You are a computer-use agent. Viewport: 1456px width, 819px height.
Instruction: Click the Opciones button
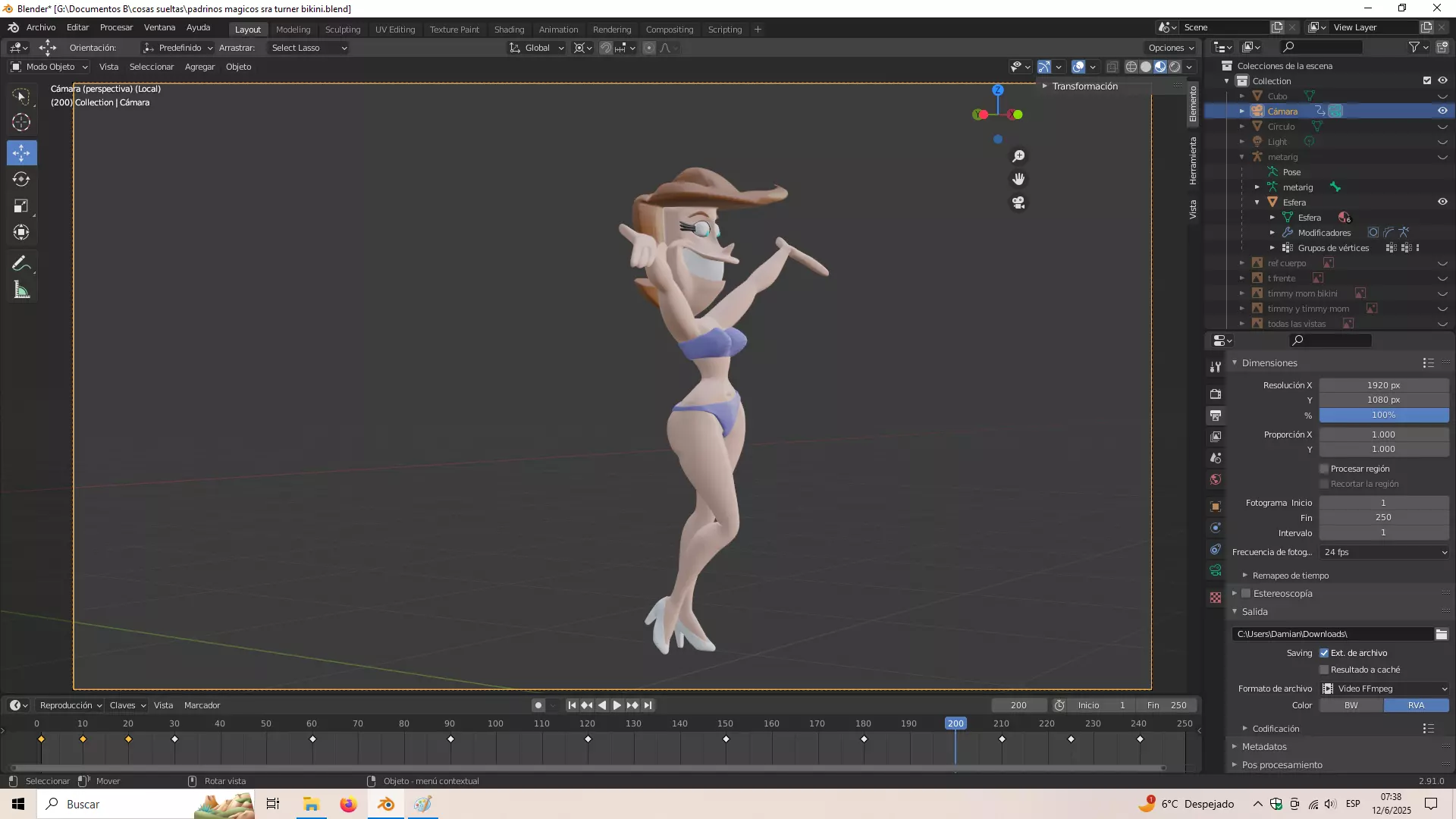point(1171,48)
